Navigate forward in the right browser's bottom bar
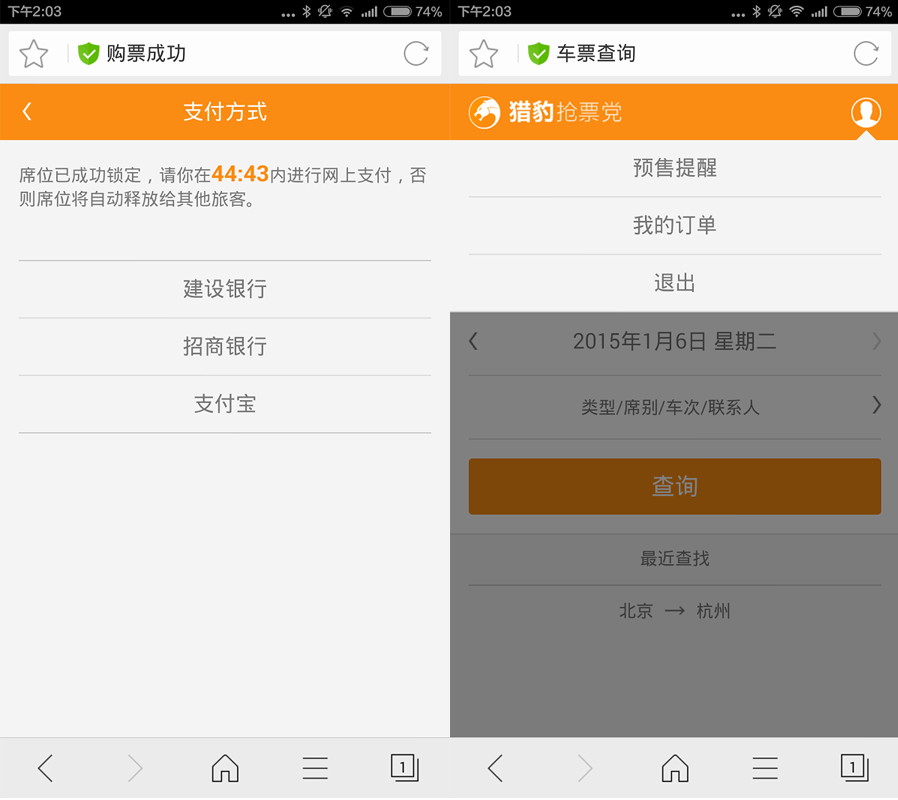 (x=585, y=769)
